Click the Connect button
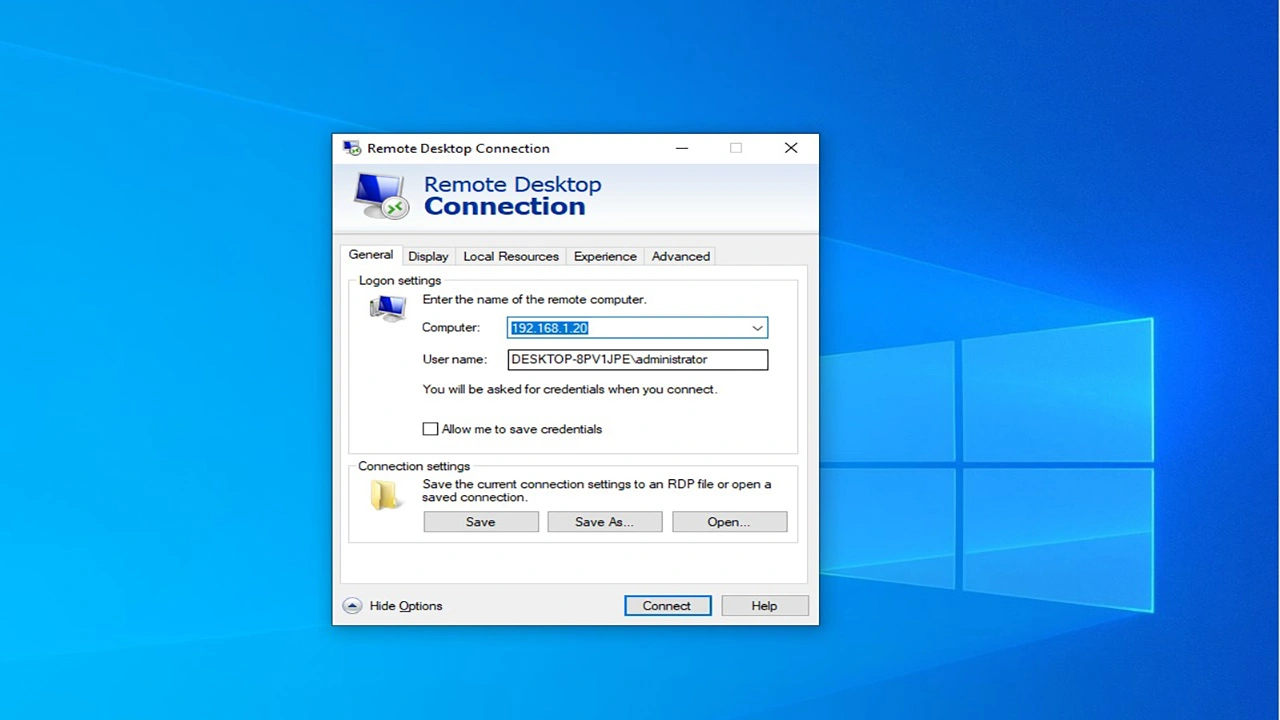 (667, 606)
